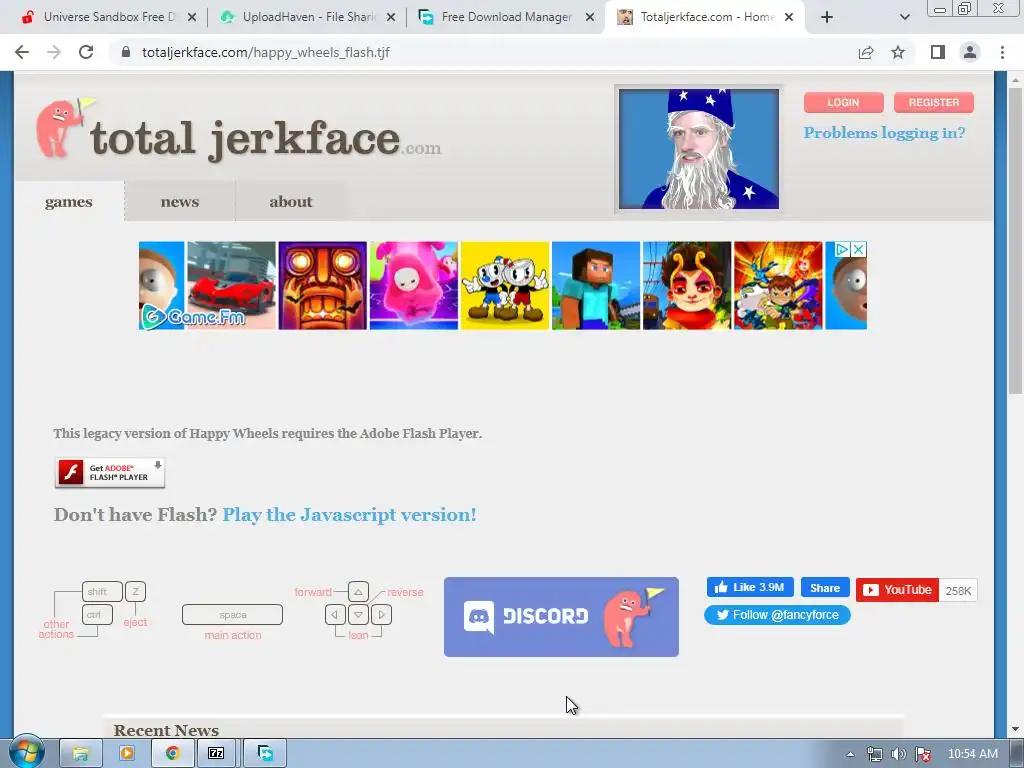Open the games navigation tab

tap(69, 202)
